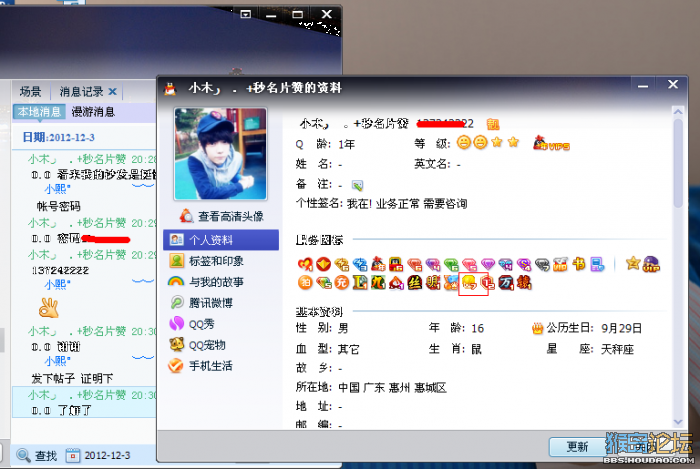The image size is (700, 469).
Task: Click the penguin annual member badge in the icon row
Action: (378, 264)
